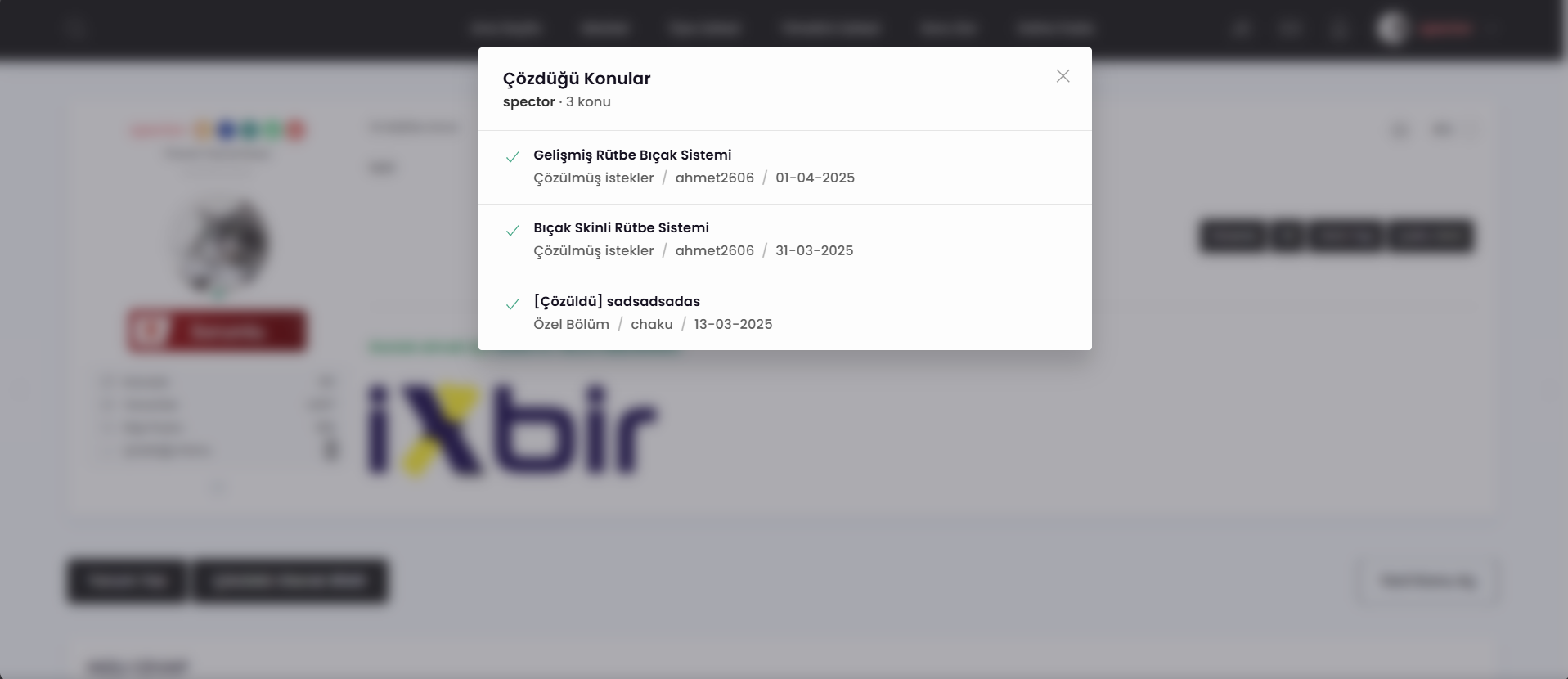The width and height of the screenshot is (1568, 679).
Task: Select the date 13-03-2025
Action: click(733, 324)
